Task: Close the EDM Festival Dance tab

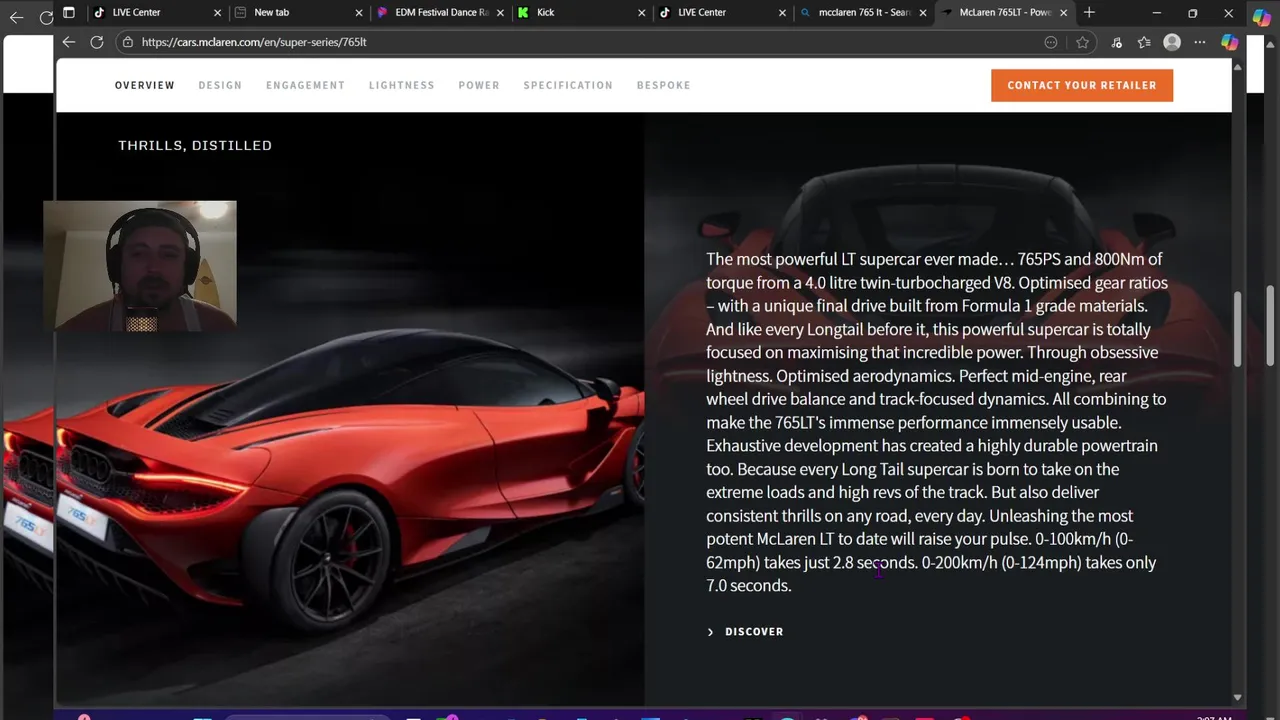Action: 500,13
